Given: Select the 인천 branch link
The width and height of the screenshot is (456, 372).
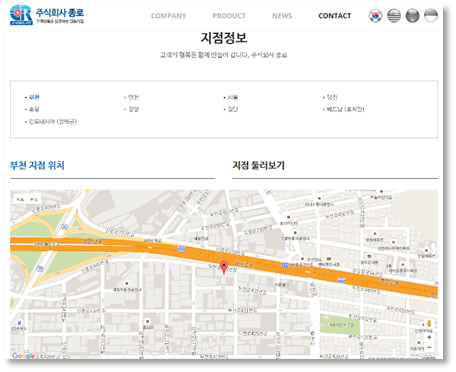Looking at the screenshot, I should click(x=133, y=97).
